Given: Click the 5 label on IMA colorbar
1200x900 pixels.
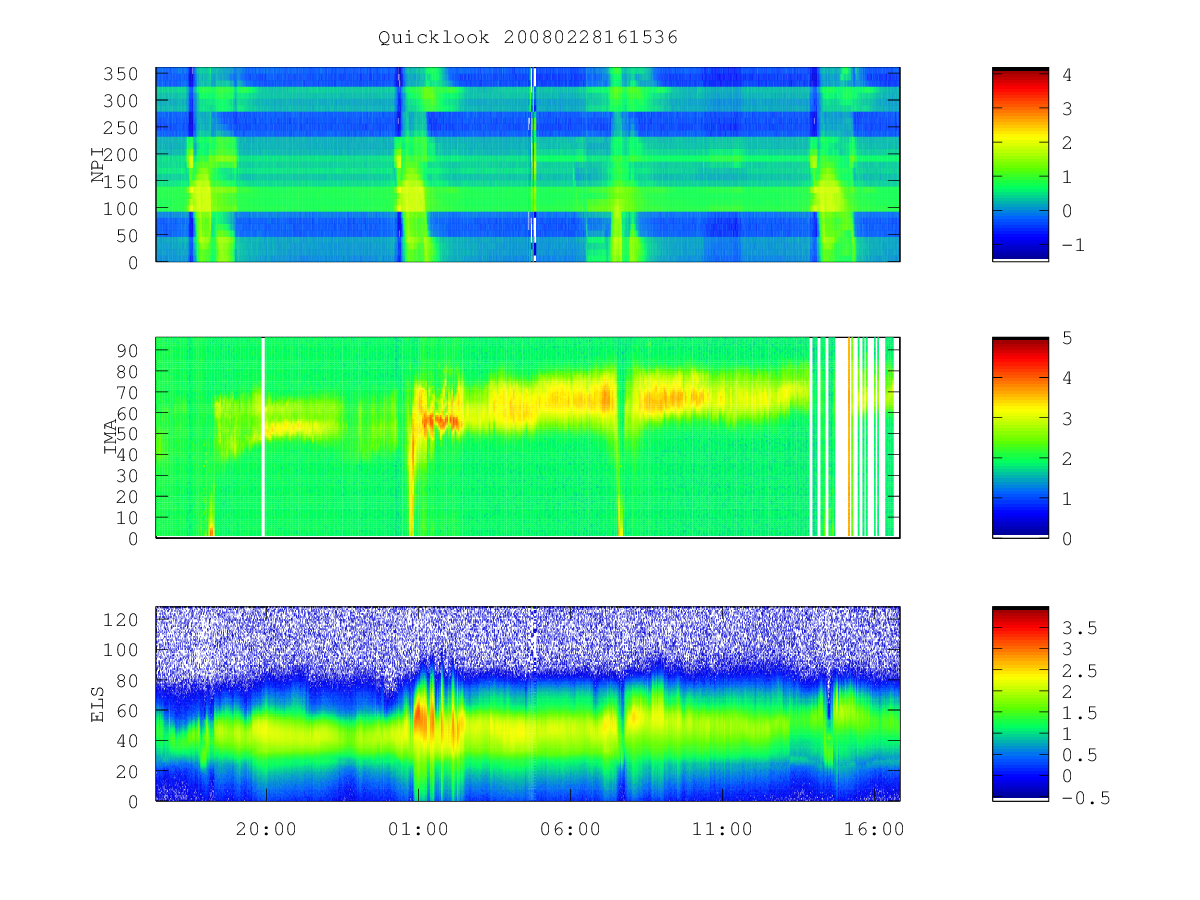Looking at the screenshot, I should (x=1066, y=338).
